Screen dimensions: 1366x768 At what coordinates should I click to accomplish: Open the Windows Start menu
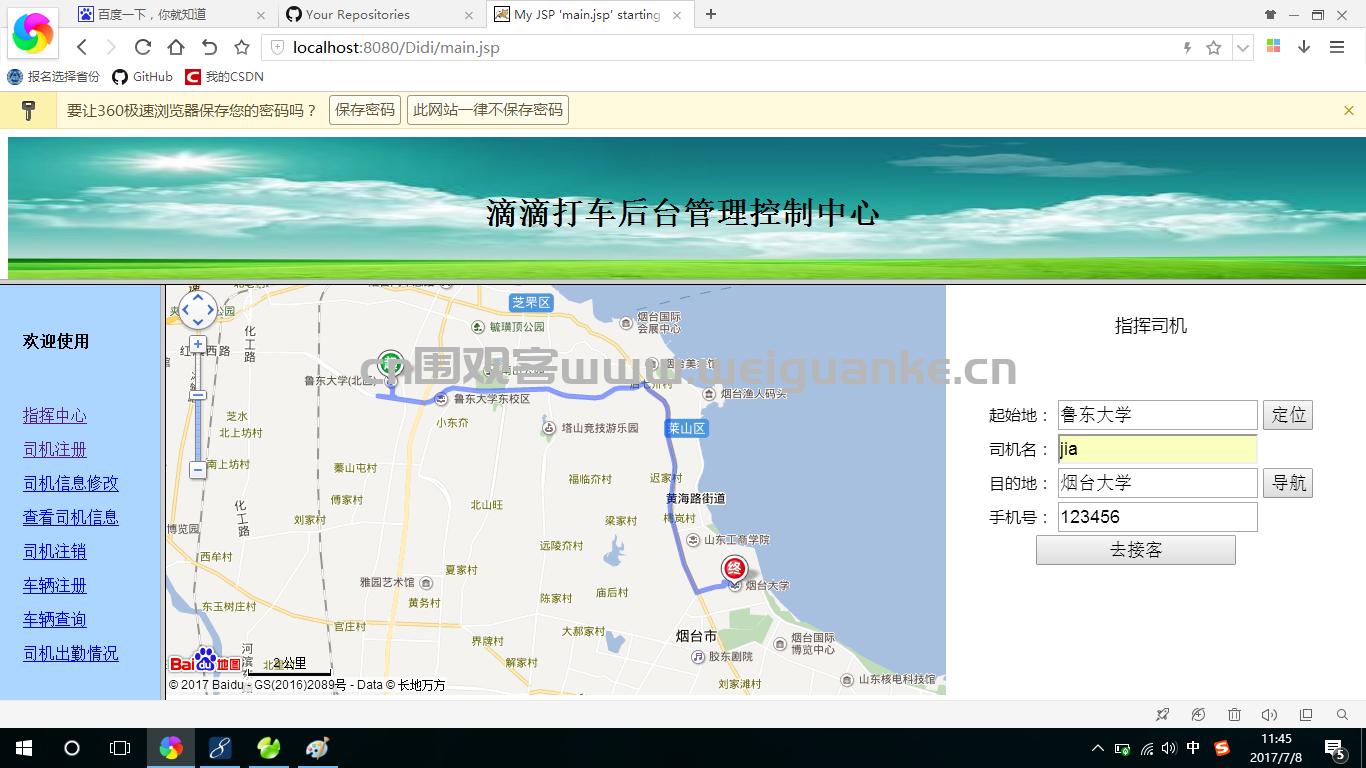(x=23, y=748)
